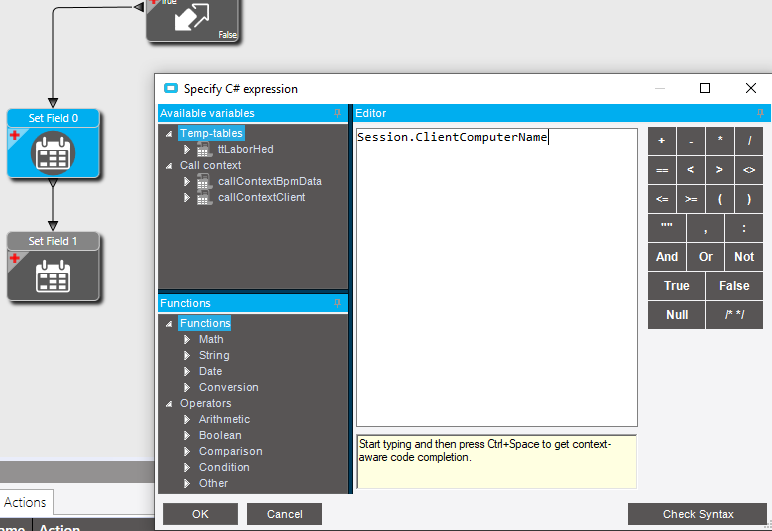
Task: Expand the ttLaborHed node
Action: (x=187, y=149)
